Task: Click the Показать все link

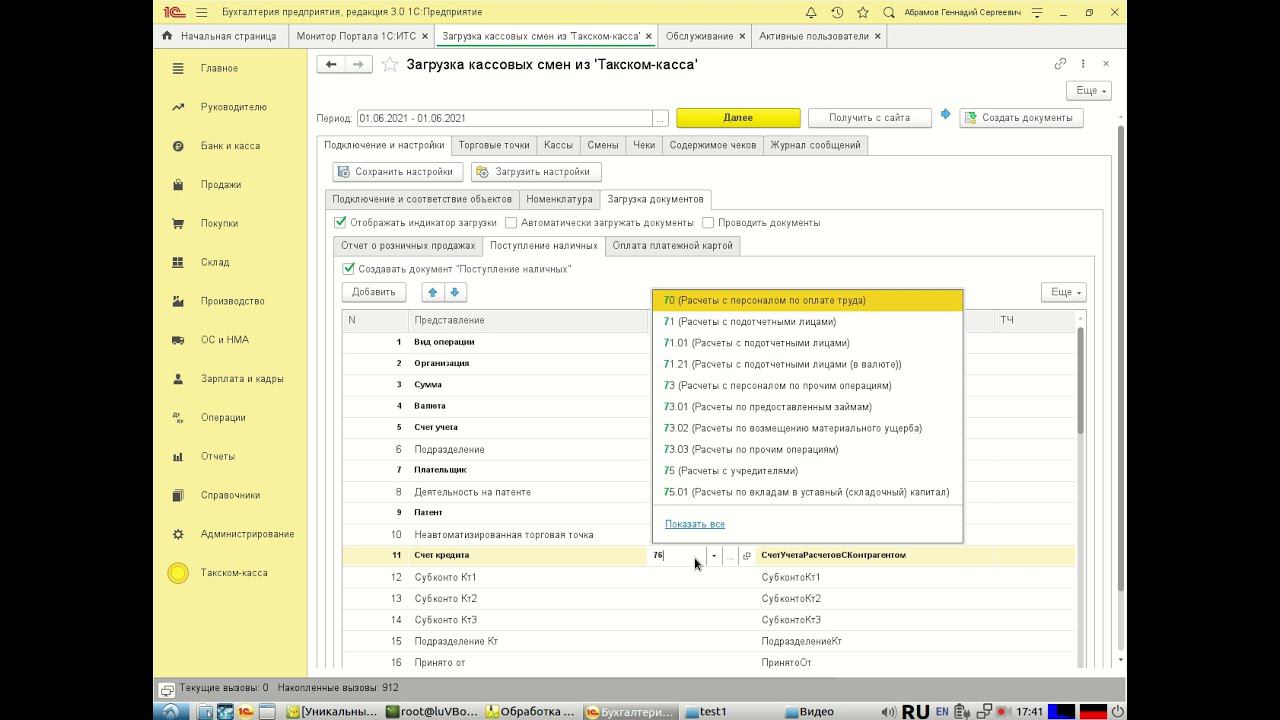Action: point(695,524)
